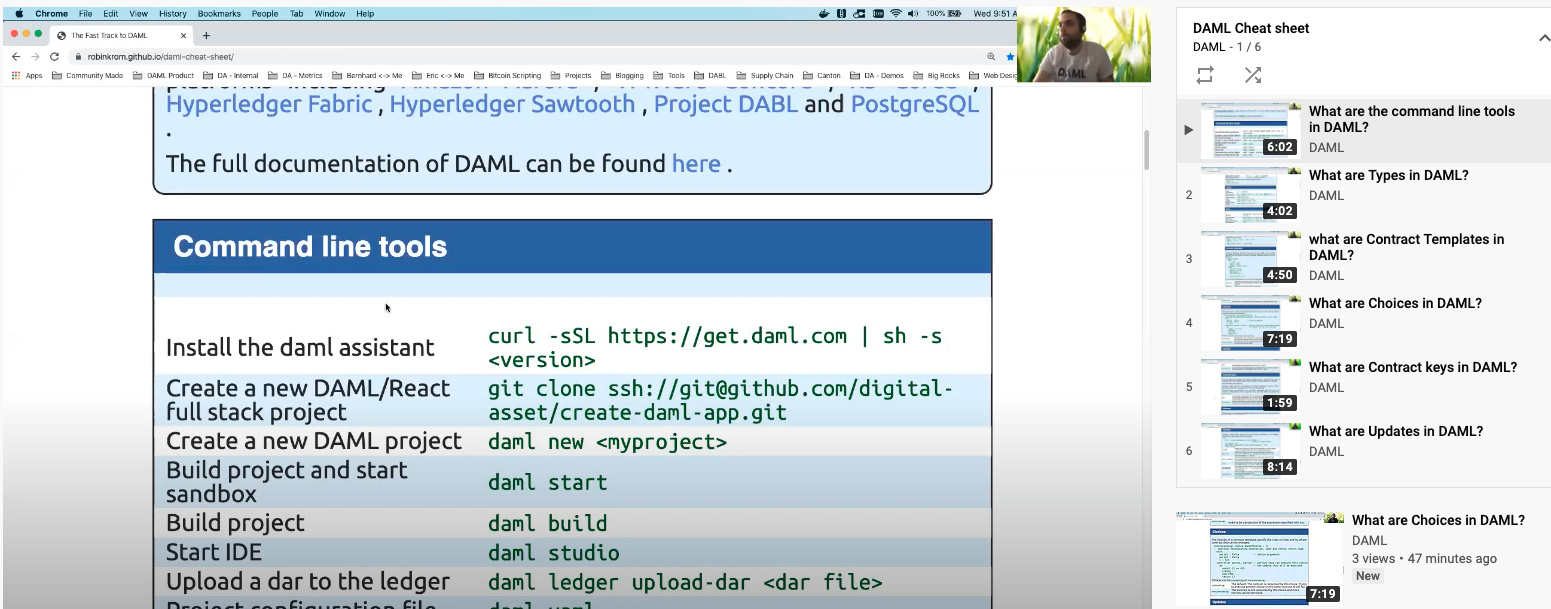Go forward in browser history

point(35,57)
